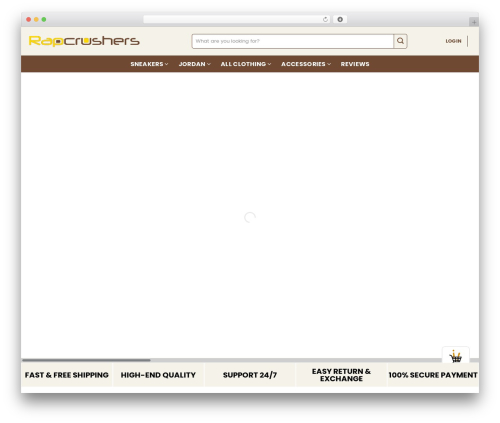Click the 100% SECURE PAYMENT banner
500x423 pixels.
point(433,375)
